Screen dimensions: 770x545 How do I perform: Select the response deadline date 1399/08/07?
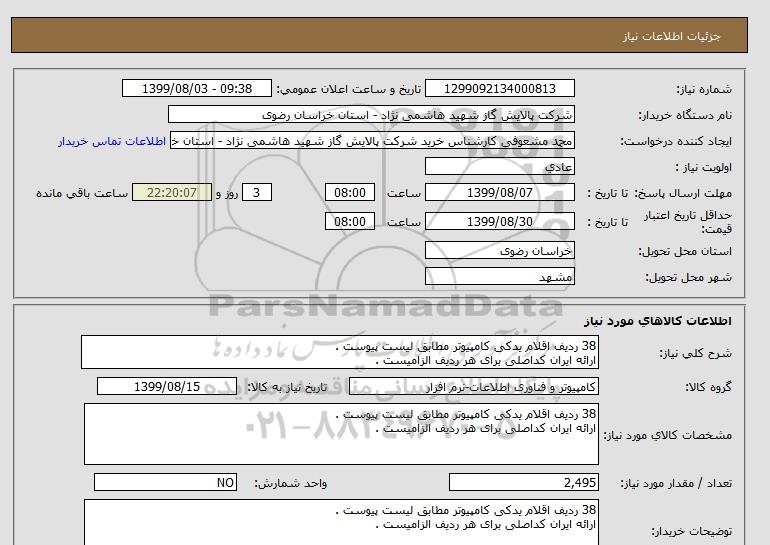click(499, 192)
